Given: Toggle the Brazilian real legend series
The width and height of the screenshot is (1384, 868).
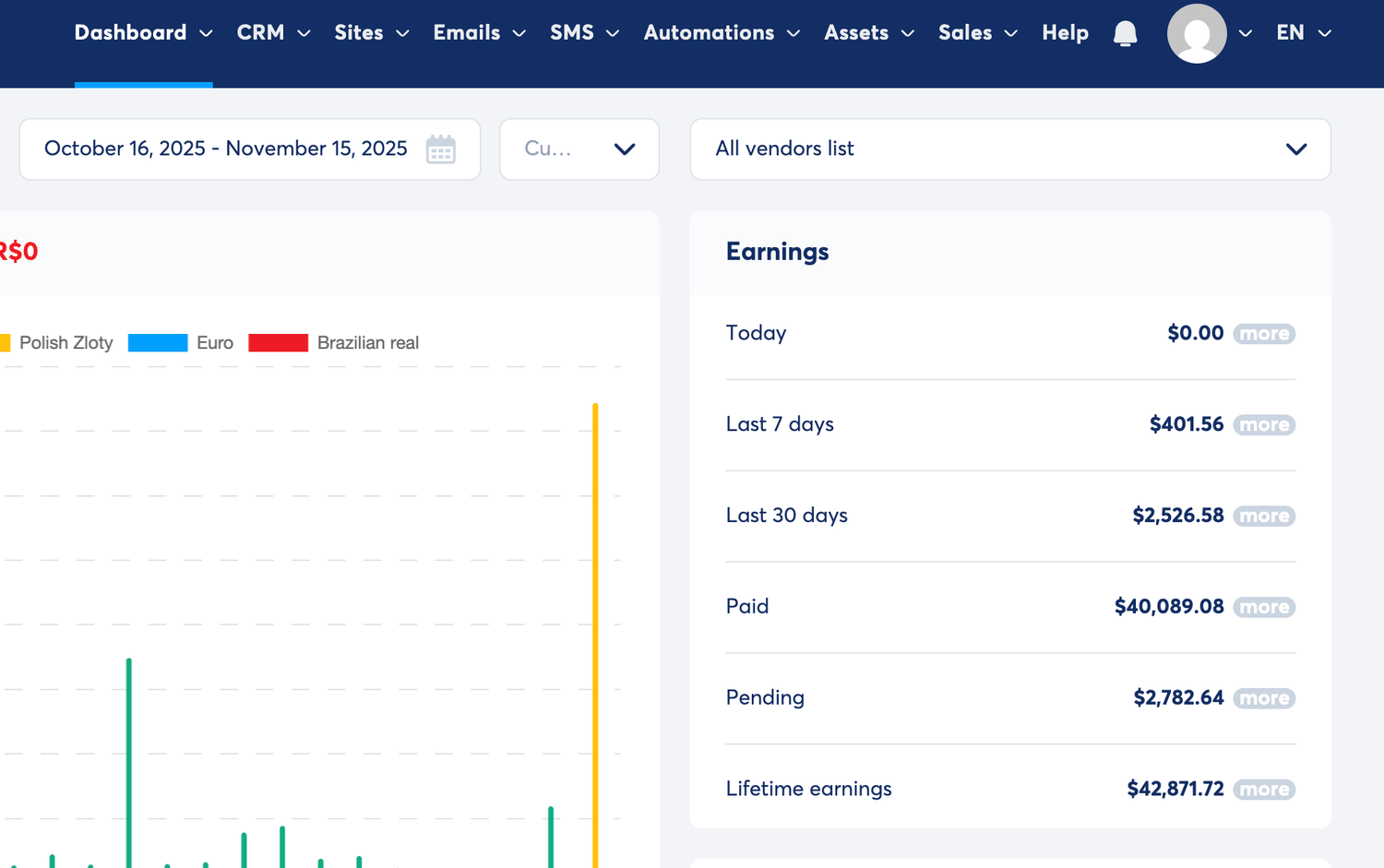Looking at the screenshot, I should tap(333, 343).
